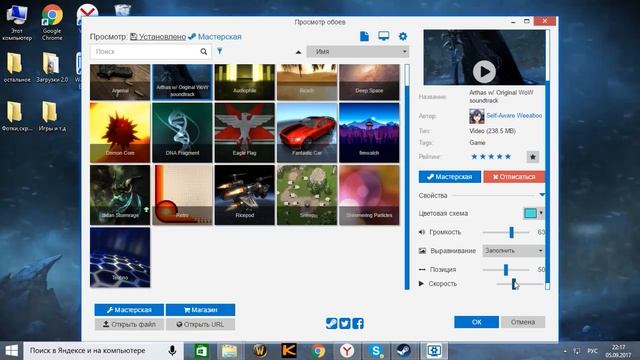This screenshot has width=640, height=360.
Task: Share via the Steam icon
Action: (x=331, y=323)
